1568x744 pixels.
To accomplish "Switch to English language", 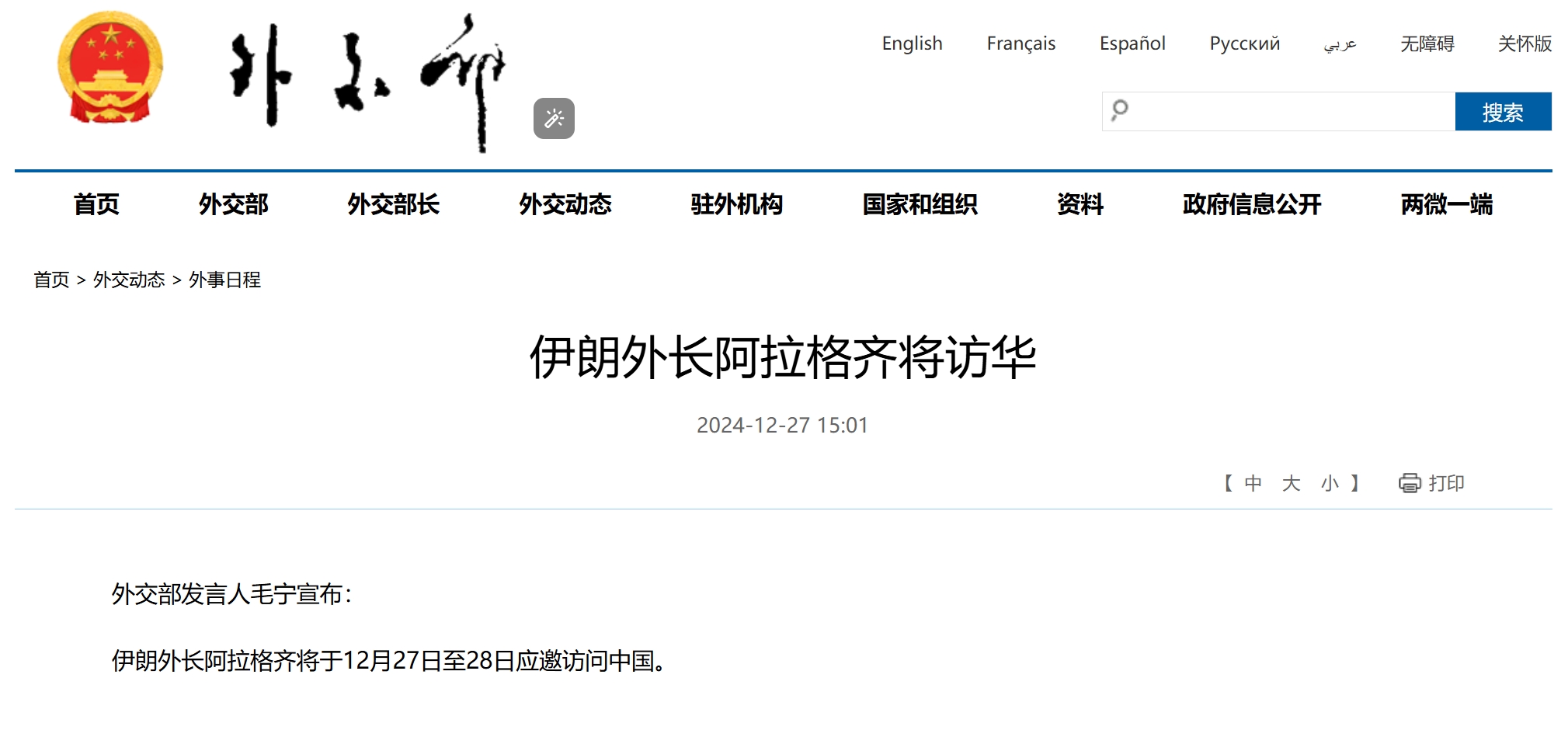I will click(x=912, y=43).
